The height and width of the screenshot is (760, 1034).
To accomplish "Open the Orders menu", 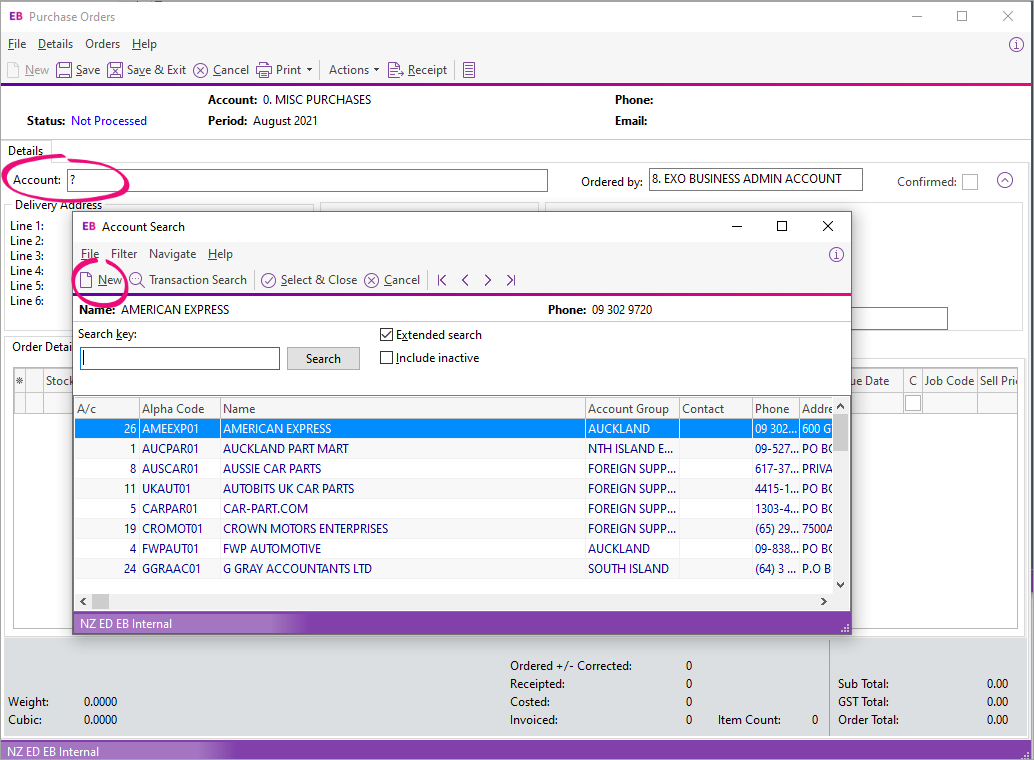I will click(x=102, y=44).
